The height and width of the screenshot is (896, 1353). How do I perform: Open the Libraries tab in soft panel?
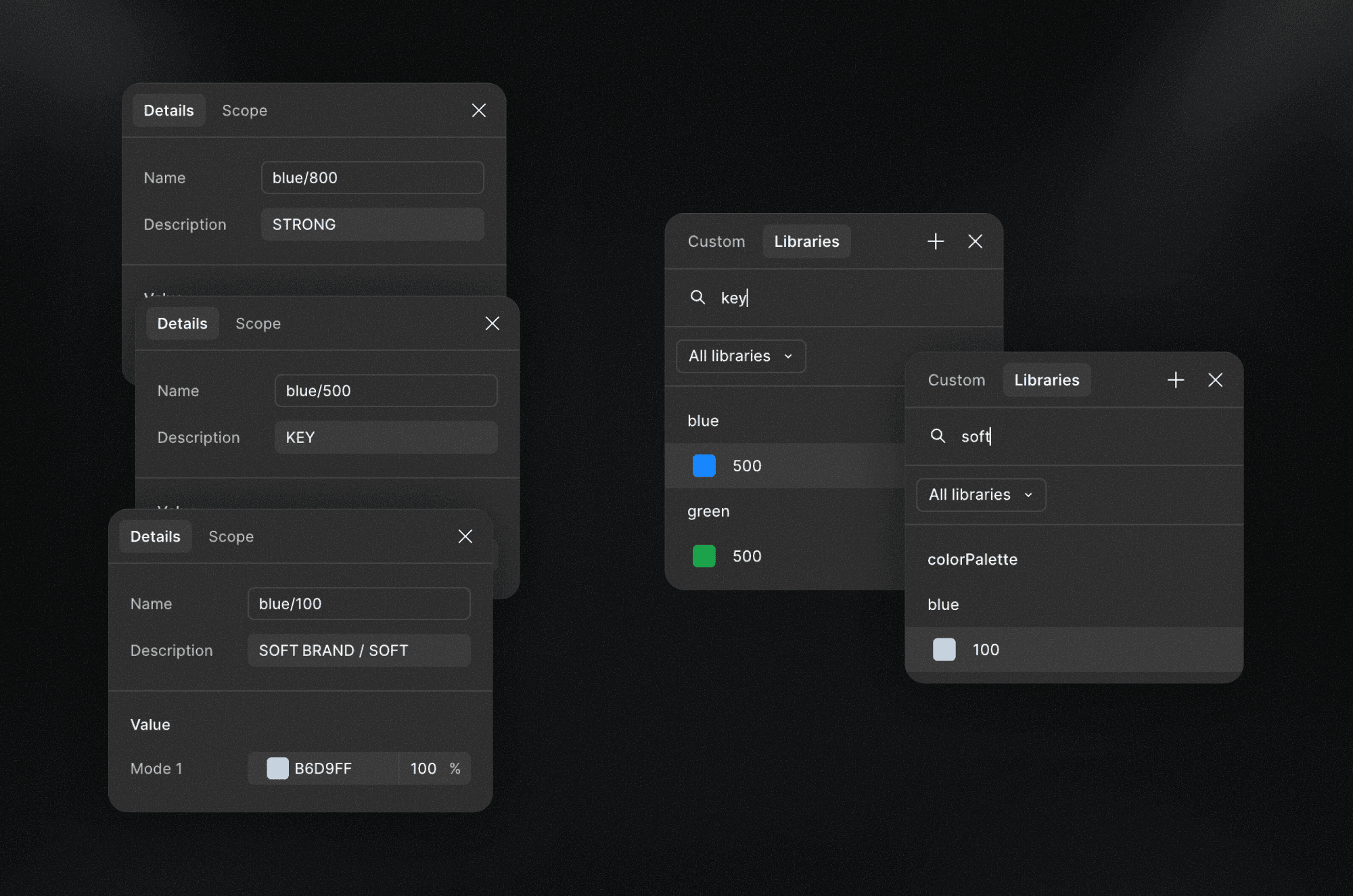point(1047,379)
